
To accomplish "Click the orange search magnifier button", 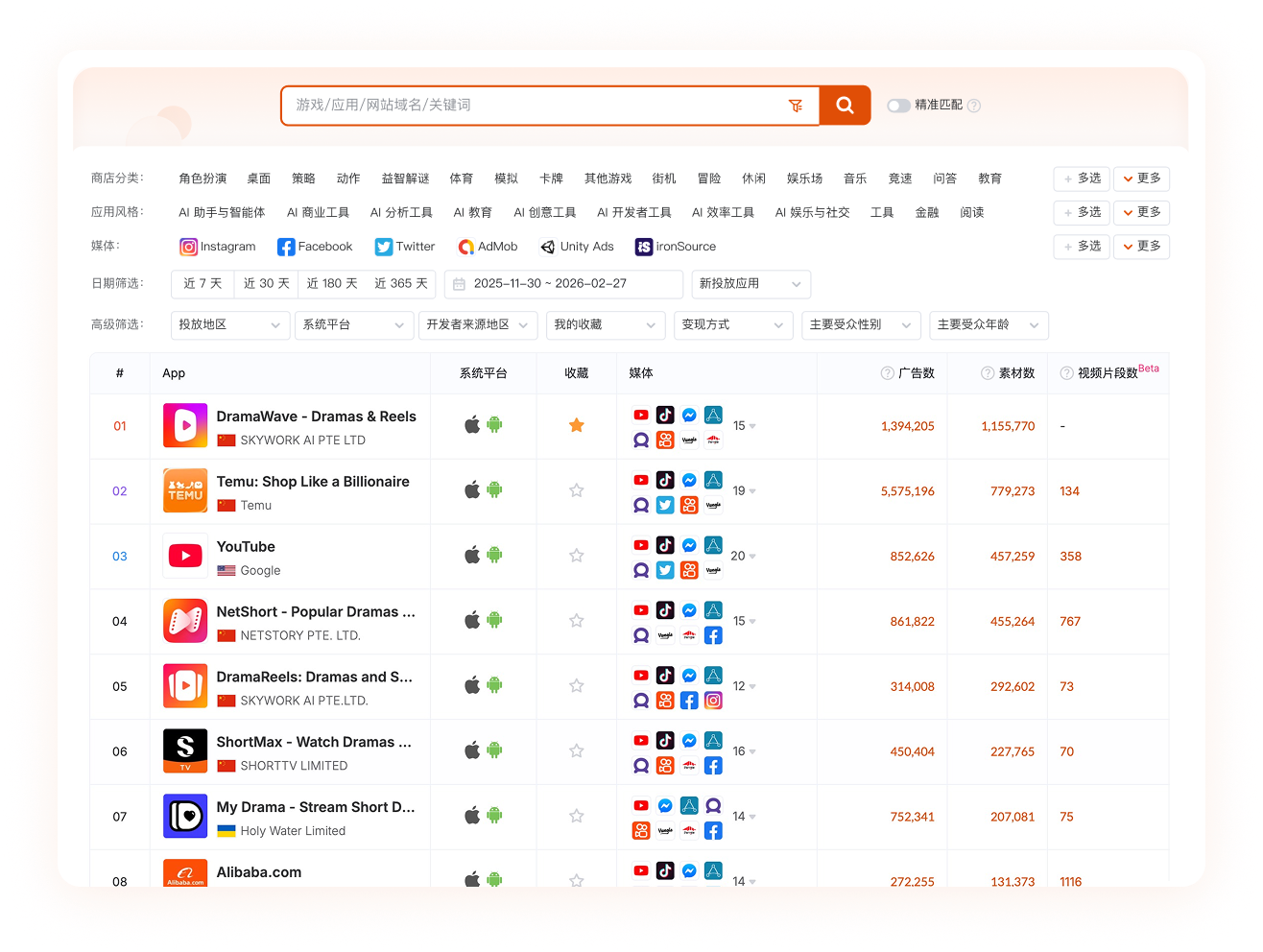I will 845,106.
